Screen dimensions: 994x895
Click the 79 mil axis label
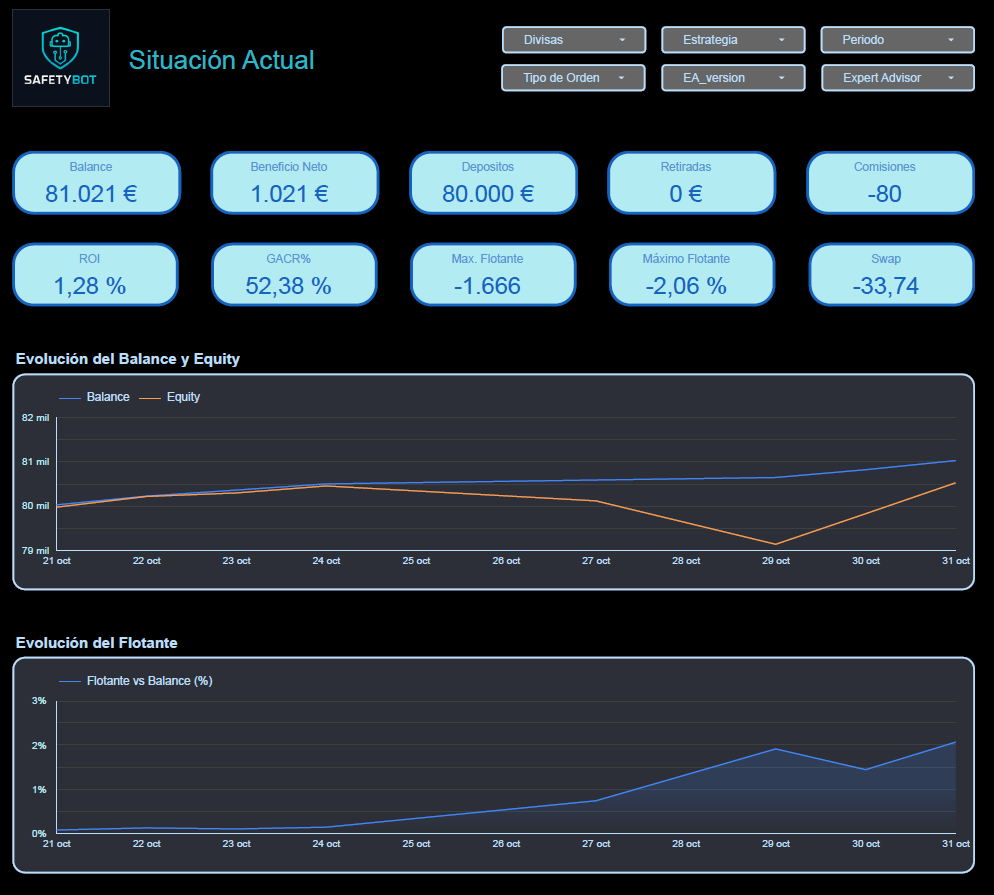(36, 550)
